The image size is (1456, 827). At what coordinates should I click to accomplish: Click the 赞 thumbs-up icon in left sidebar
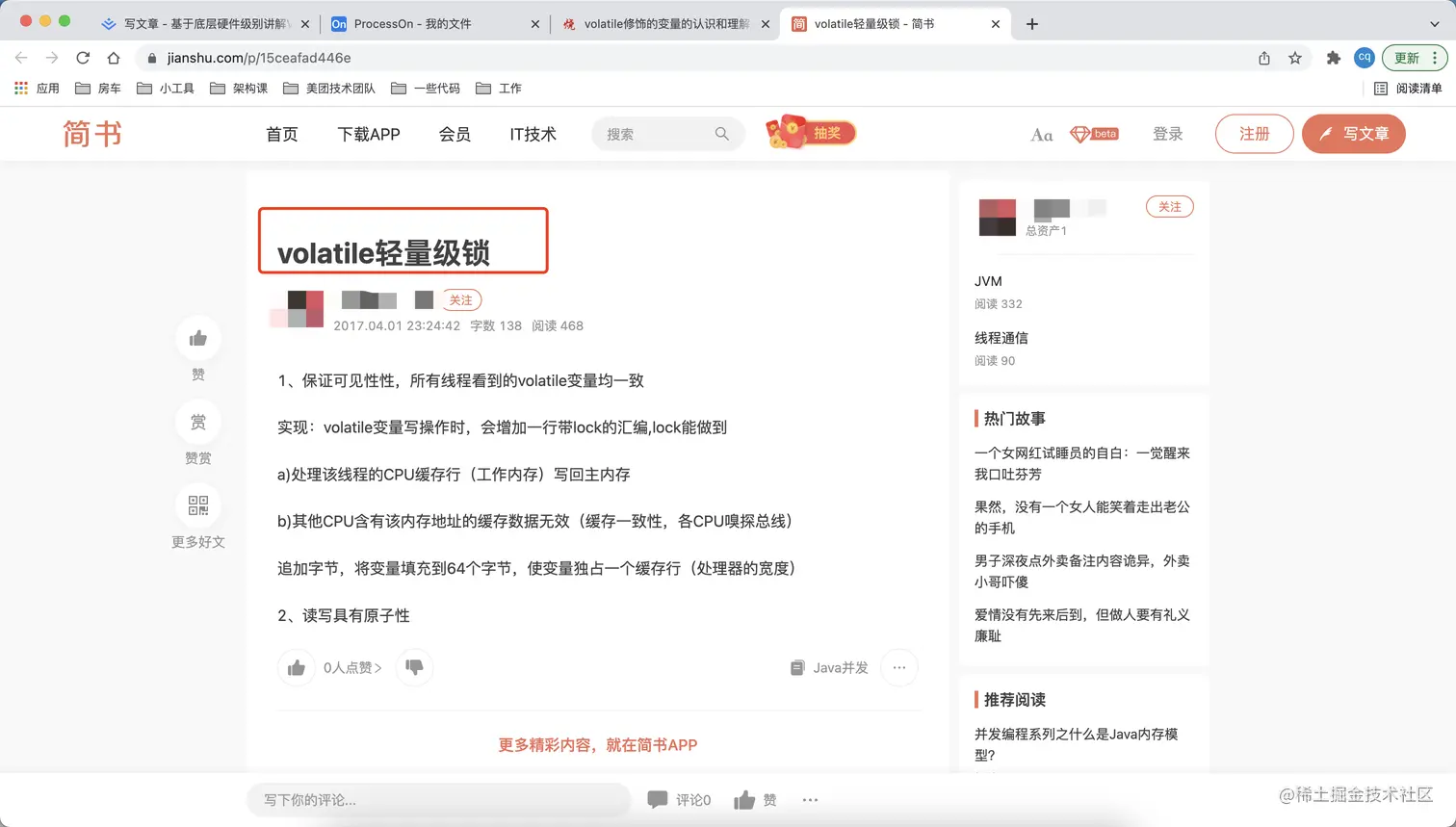click(x=197, y=338)
